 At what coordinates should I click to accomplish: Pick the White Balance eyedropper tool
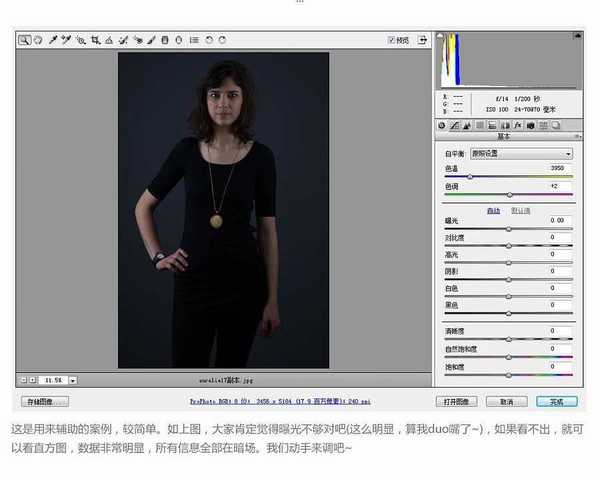(x=53, y=40)
